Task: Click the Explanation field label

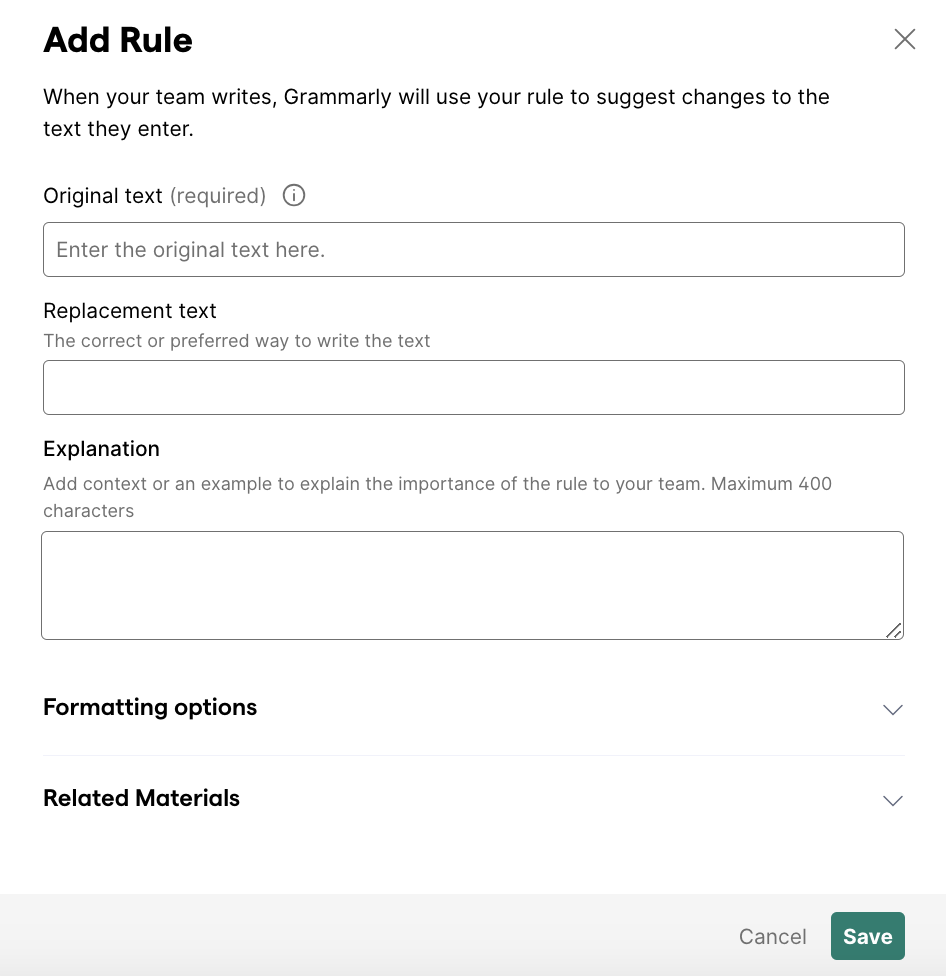Action: 101,449
